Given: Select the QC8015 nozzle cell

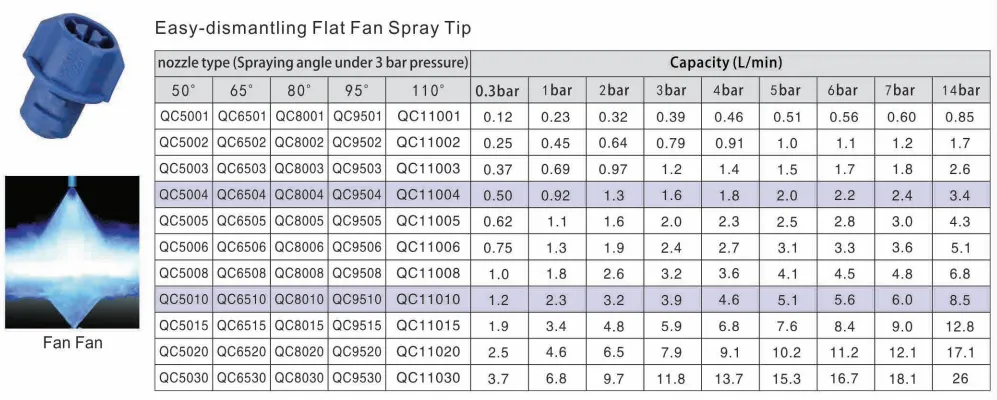Looking at the screenshot, I should (x=299, y=326).
